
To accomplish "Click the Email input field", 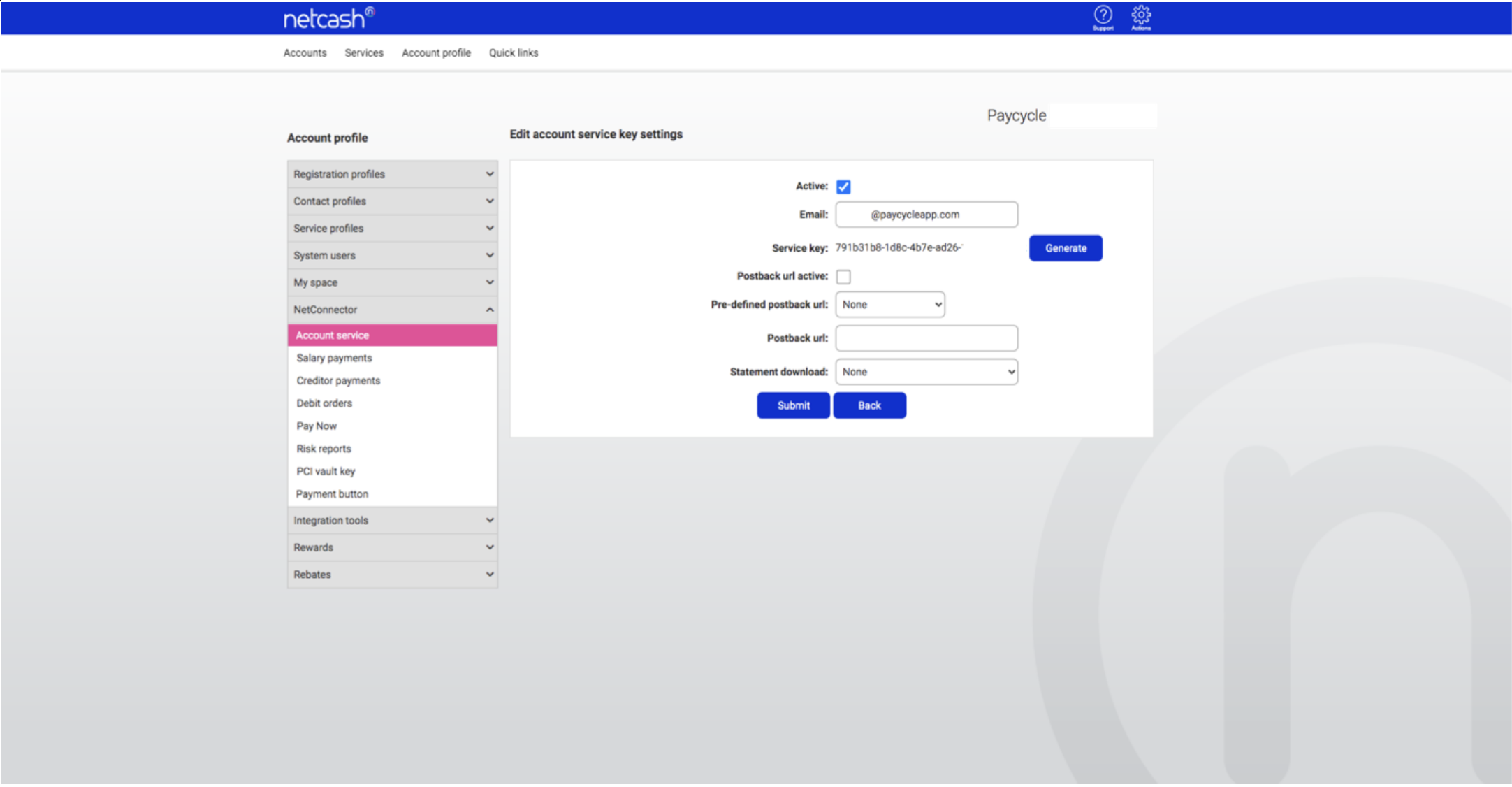I will 926,215.
